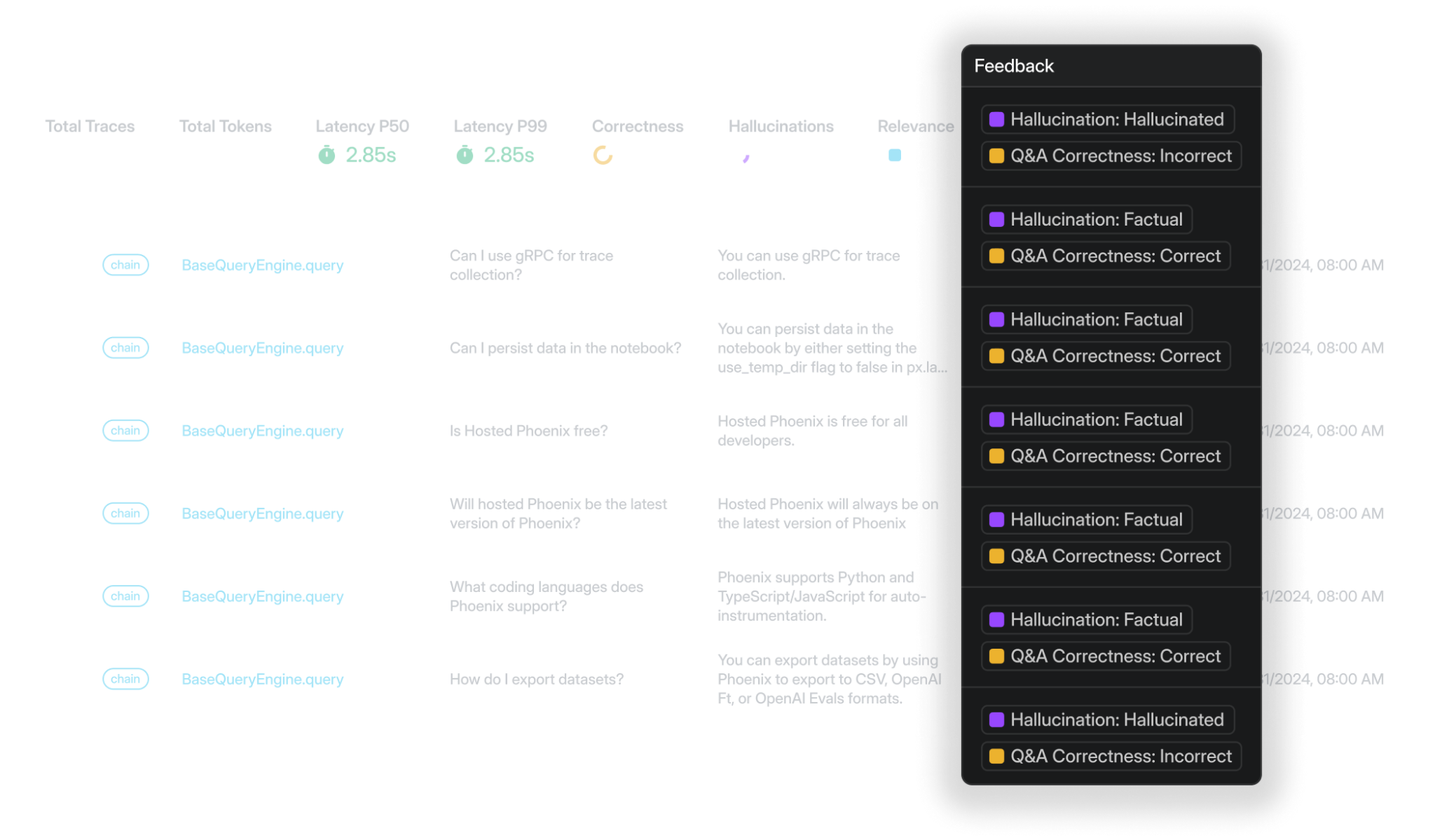1435x840 pixels.
Task: Click the bottom Q&A Correctness: Incorrect chip
Action: pos(1111,756)
